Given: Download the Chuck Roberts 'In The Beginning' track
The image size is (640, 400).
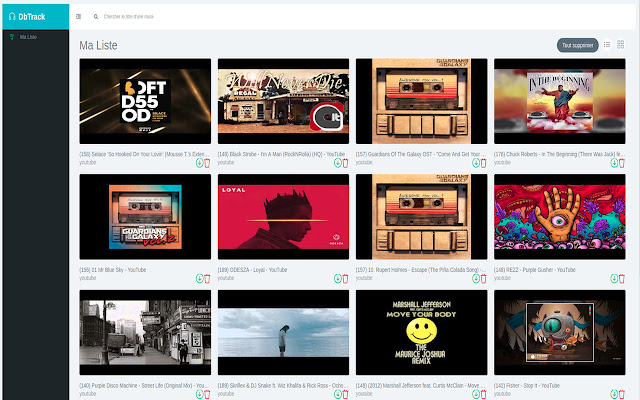Looking at the screenshot, I should 614,163.
